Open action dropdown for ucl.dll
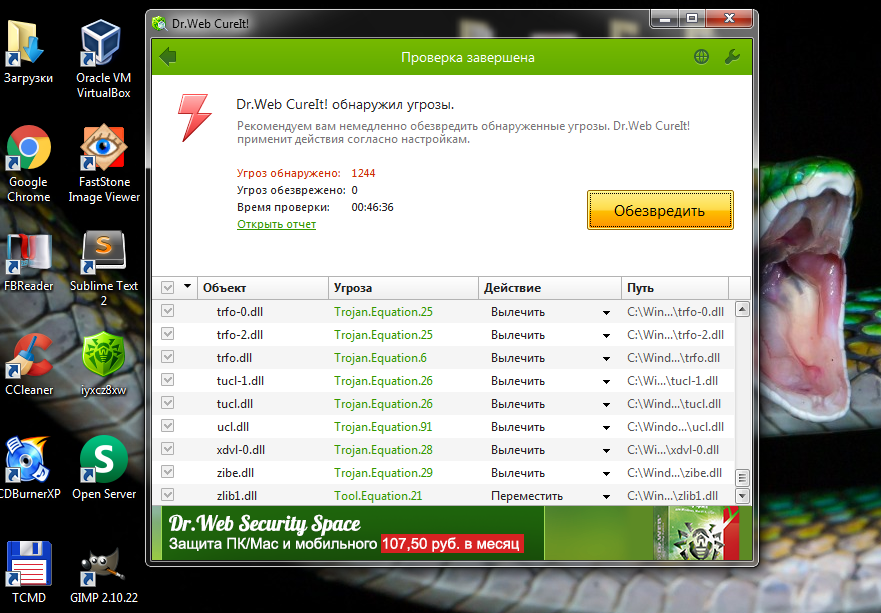The image size is (881, 613). tap(606, 428)
